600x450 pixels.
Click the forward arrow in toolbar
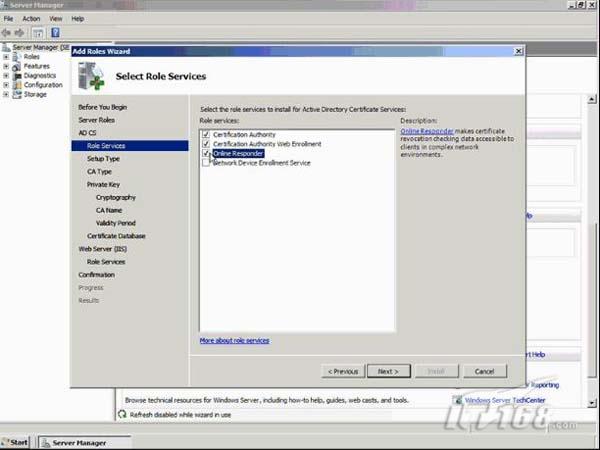[x=20, y=32]
